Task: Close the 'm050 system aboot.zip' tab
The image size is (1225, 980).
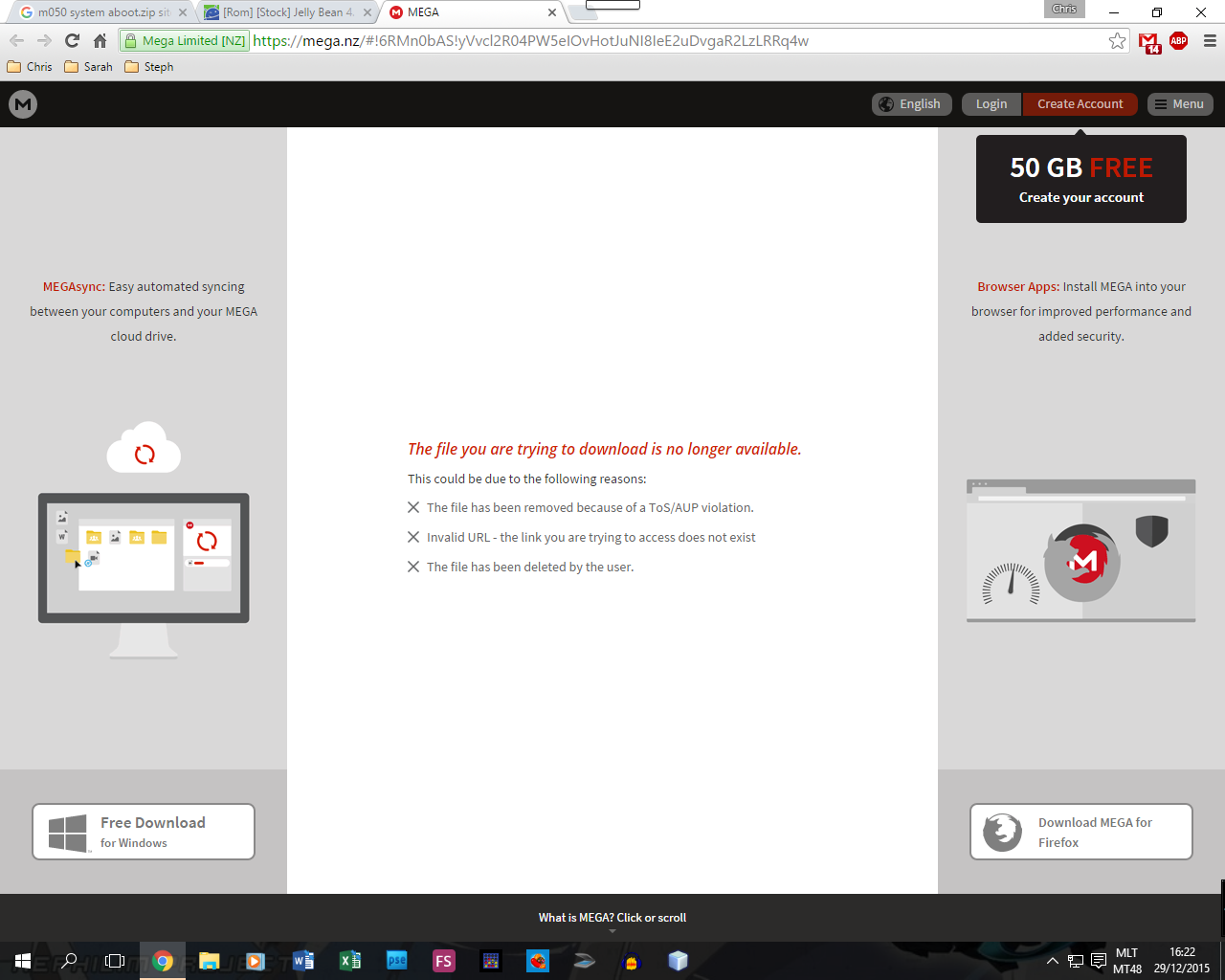Action: point(183,12)
